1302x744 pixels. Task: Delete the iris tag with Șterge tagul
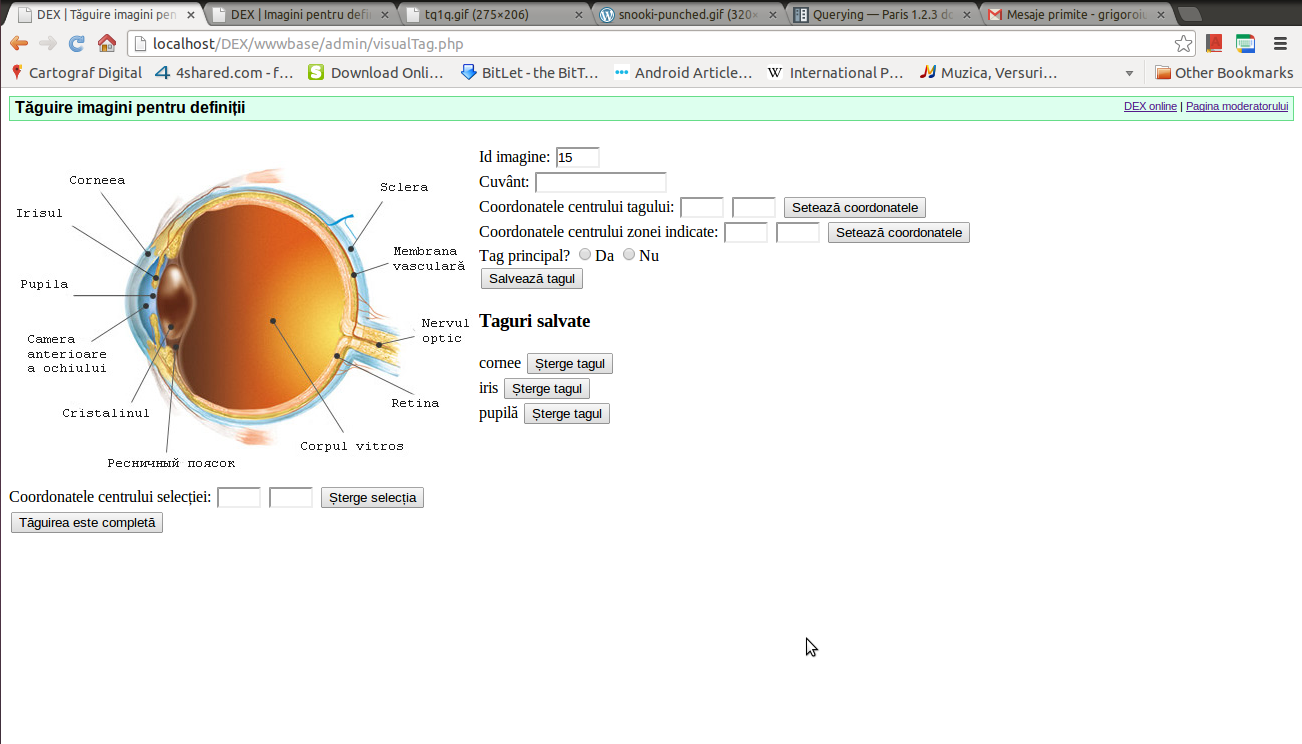(x=547, y=389)
